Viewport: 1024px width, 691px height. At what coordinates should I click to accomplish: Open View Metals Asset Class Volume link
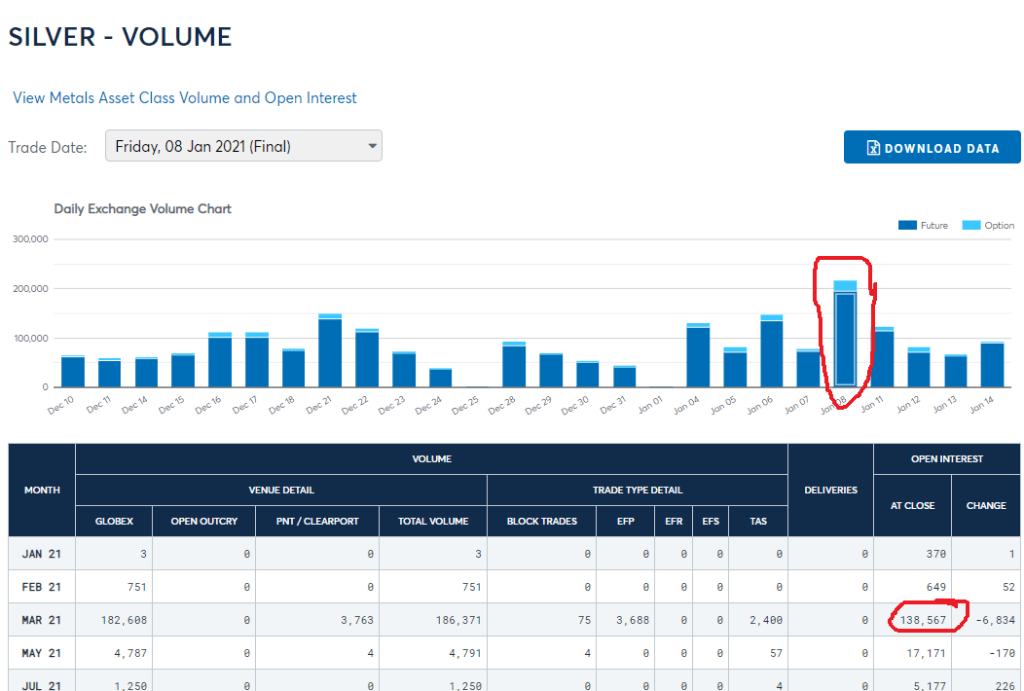184,98
